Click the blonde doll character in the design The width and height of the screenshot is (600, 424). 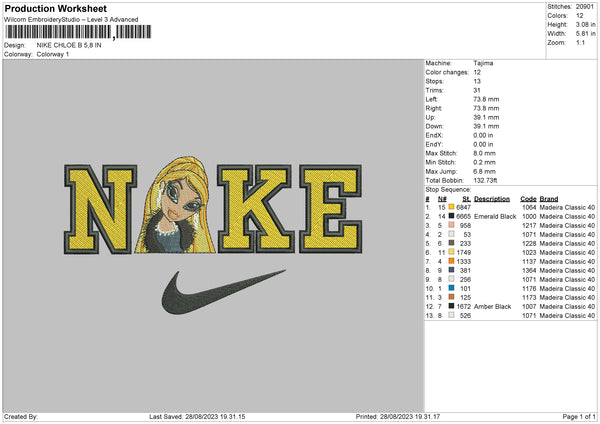coord(175,205)
